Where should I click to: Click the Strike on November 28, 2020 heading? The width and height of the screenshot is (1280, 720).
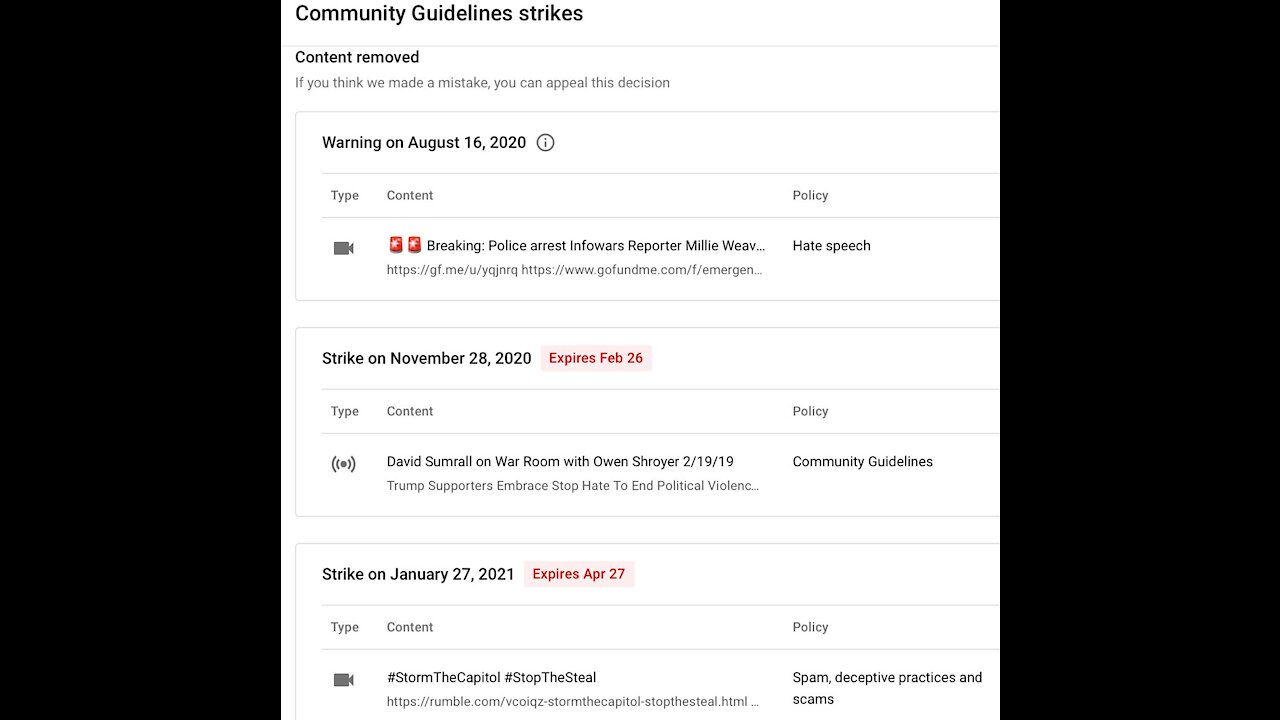tap(427, 358)
